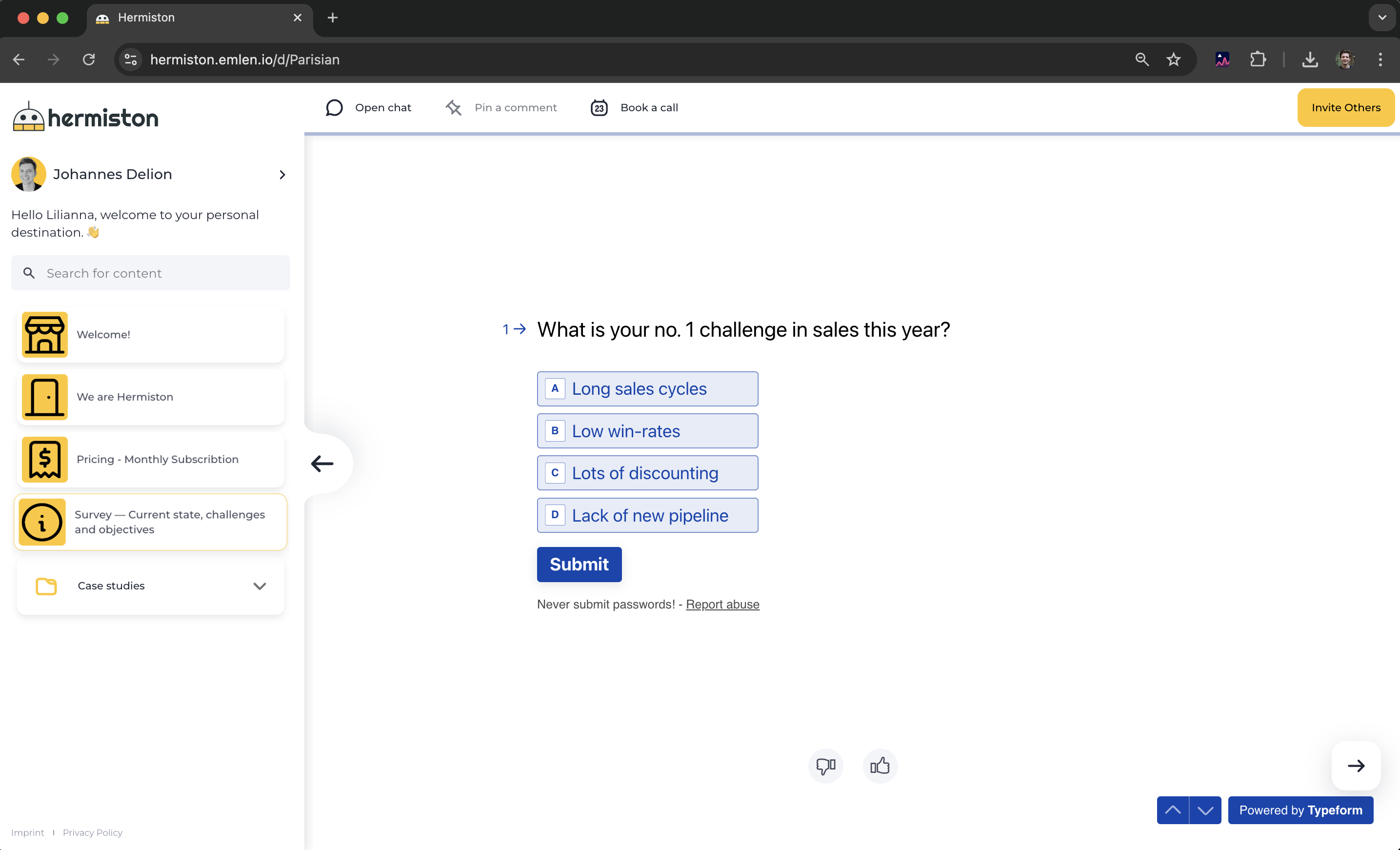Click the Typeform previous question up arrow
The width and height of the screenshot is (1400, 850).
pos(1173,810)
